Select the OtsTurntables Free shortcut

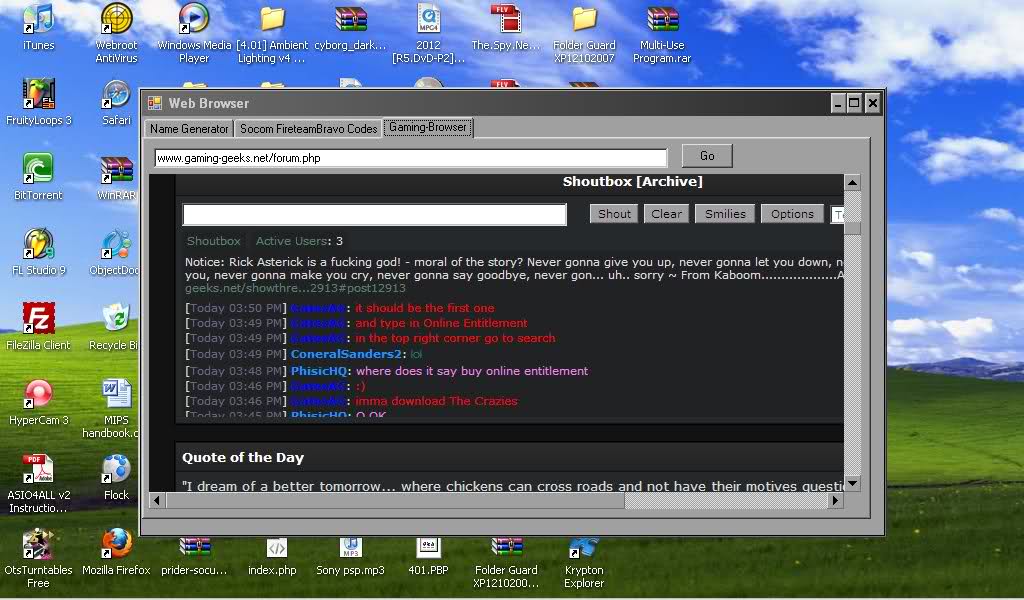(39, 558)
